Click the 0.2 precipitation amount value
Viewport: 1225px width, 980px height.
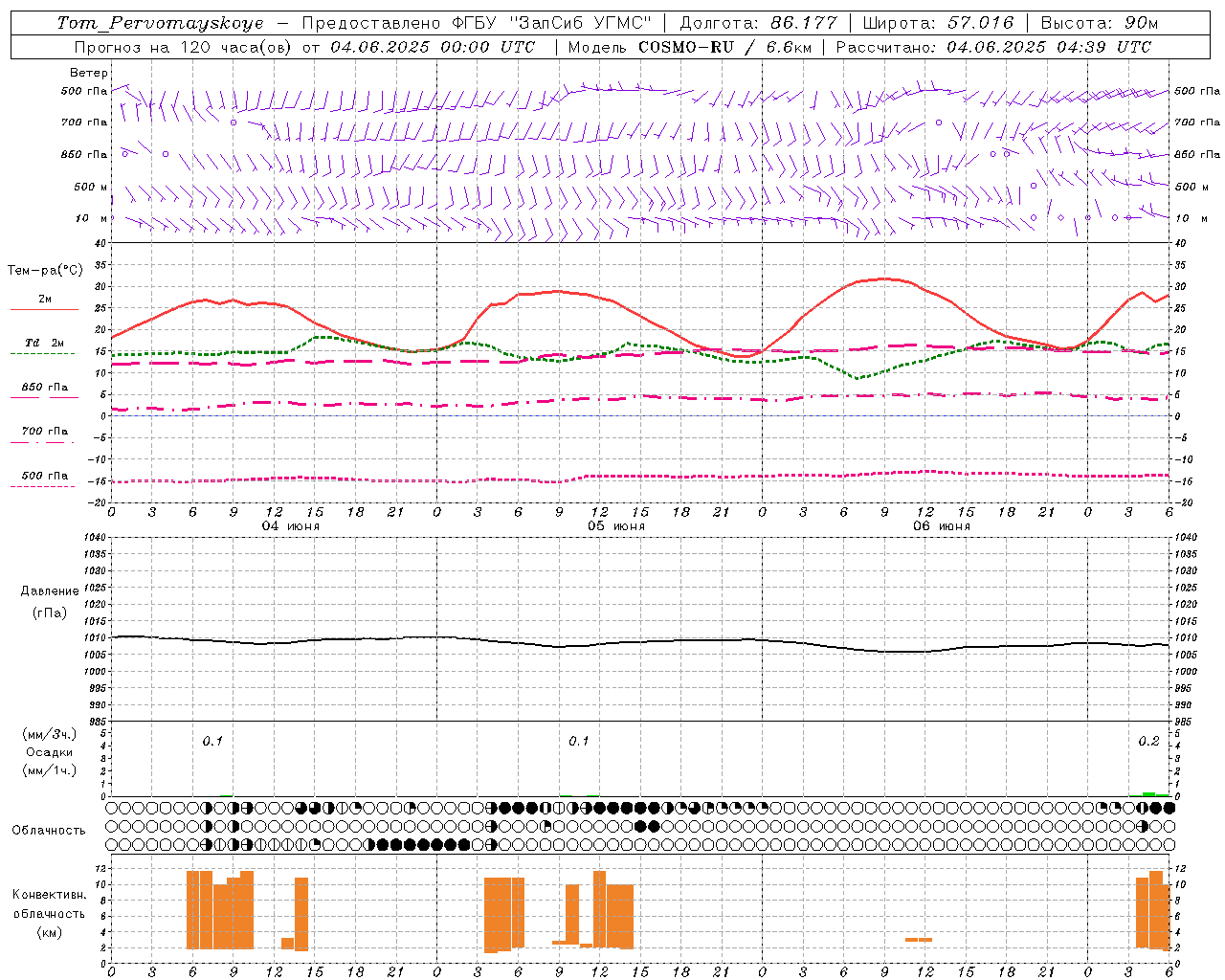click(1148, 742)
